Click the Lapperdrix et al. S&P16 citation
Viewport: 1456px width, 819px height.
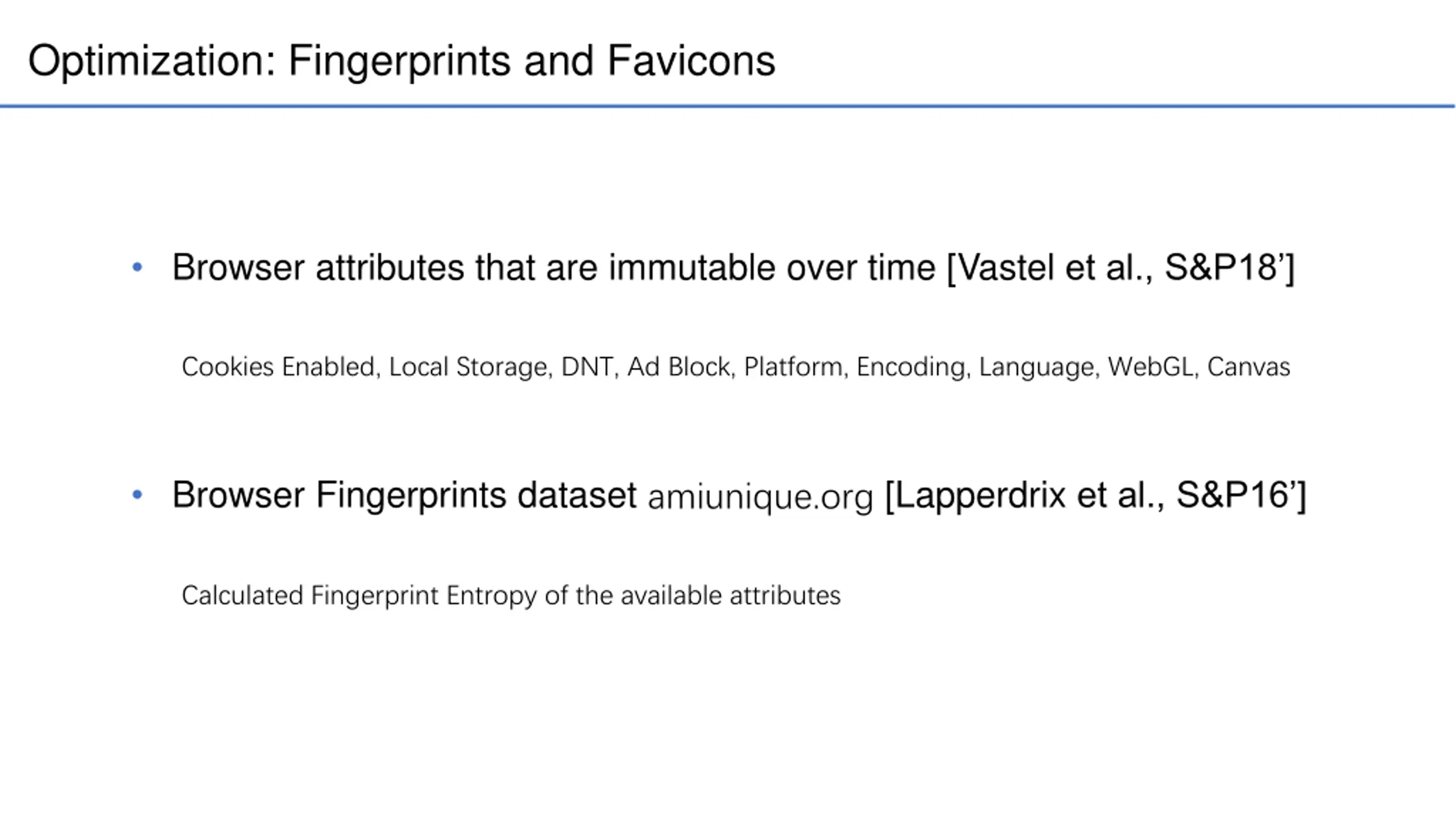1096,495
